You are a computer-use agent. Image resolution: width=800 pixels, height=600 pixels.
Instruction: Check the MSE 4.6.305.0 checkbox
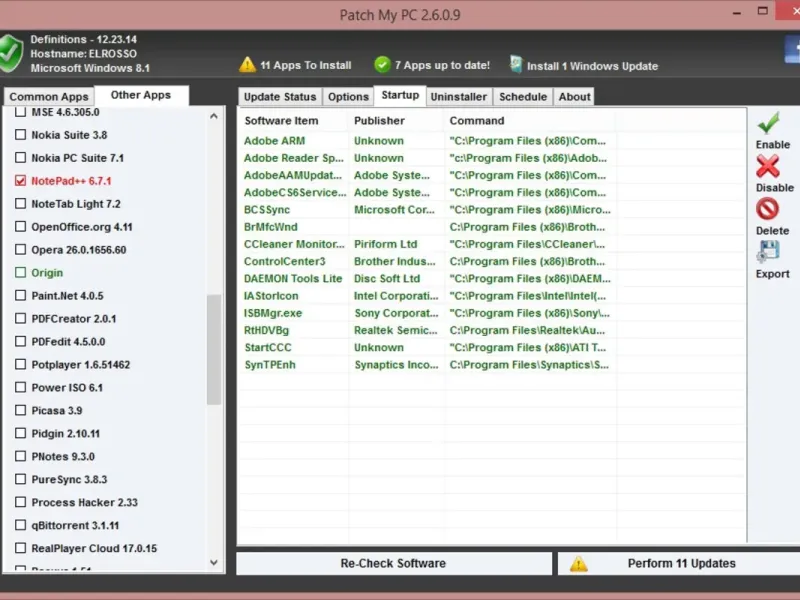click(20, 112)
